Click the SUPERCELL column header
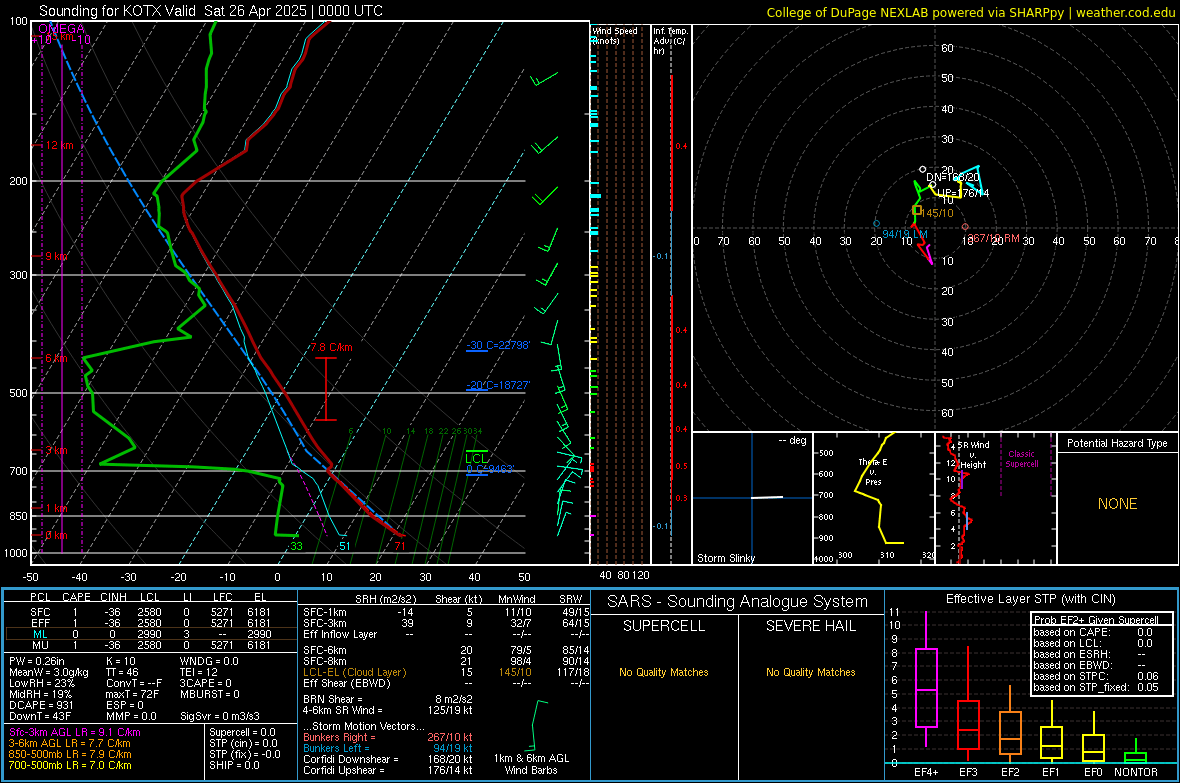Viewport: 1180px width, 783px height. tap(664, 626)
